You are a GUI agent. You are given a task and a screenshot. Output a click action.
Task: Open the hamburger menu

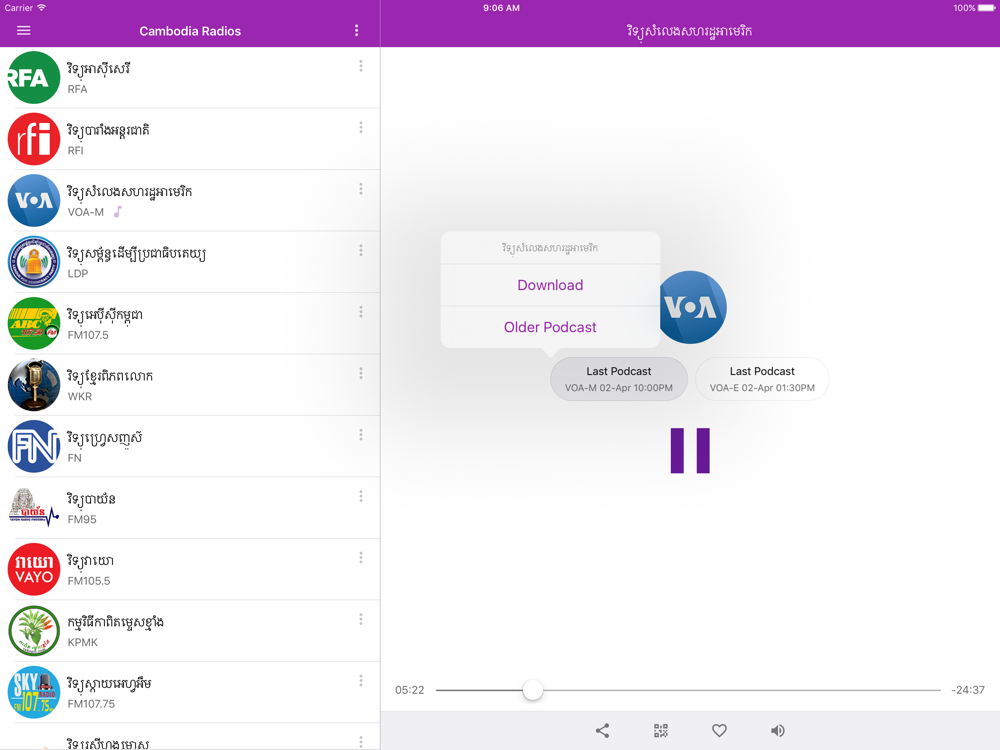point(24,31)
